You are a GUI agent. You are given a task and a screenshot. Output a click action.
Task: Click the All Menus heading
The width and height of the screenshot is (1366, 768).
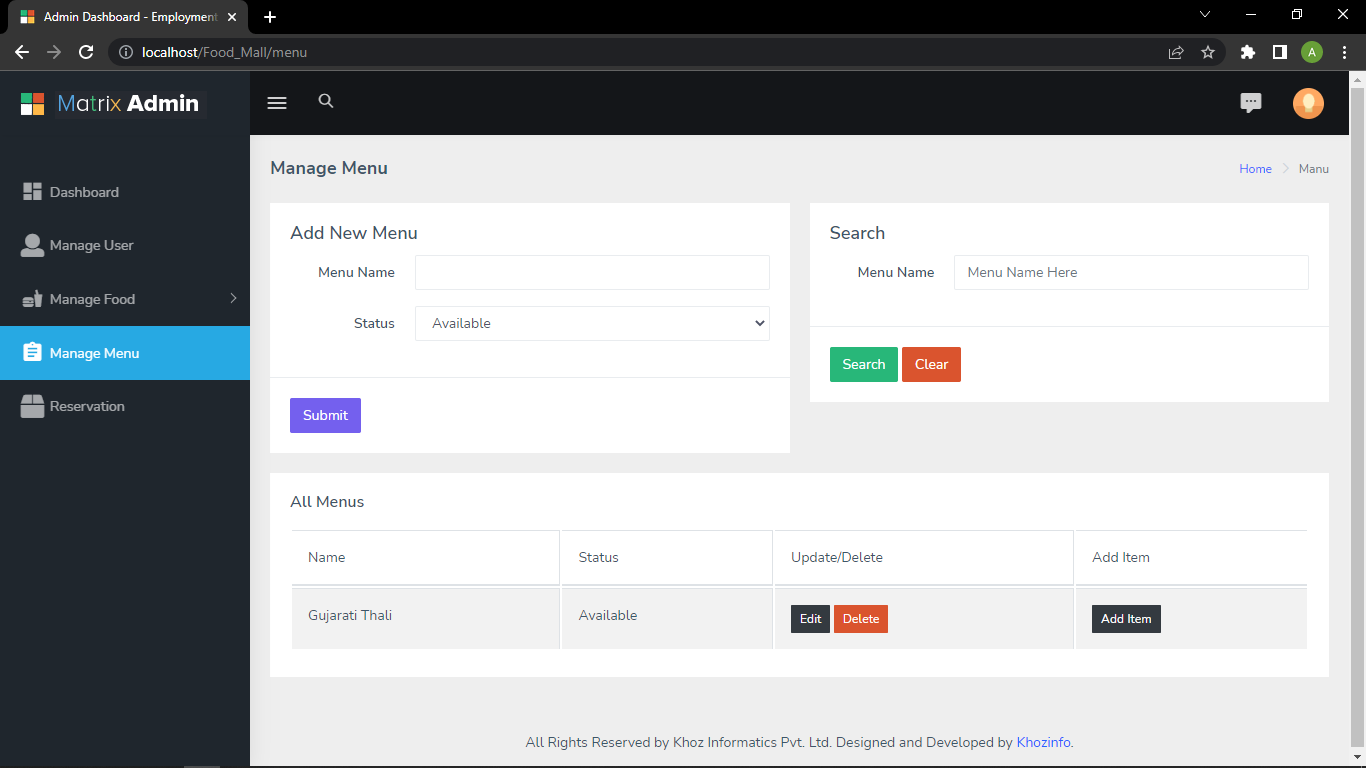pos(327,502)
